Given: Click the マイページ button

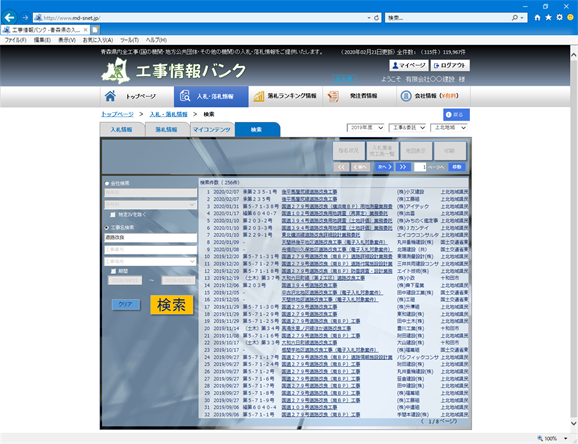Looking at the screenshot, I should coord(408,65).
